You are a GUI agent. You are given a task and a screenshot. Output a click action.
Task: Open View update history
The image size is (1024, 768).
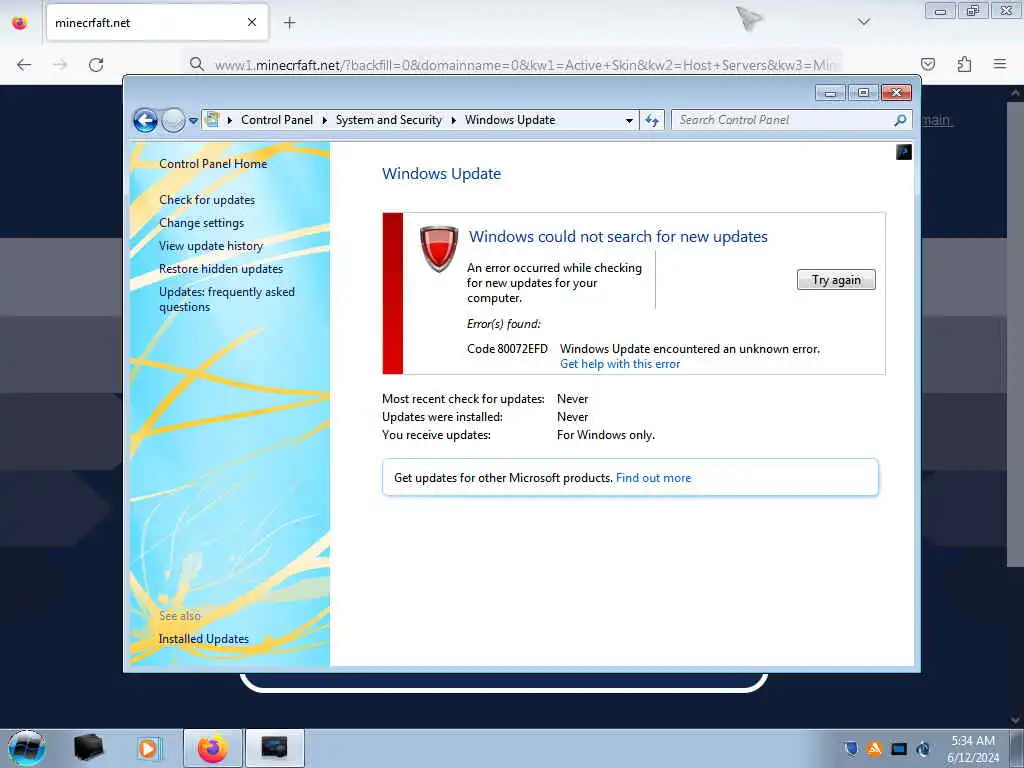pyautogui.click(x=211, y=246)
